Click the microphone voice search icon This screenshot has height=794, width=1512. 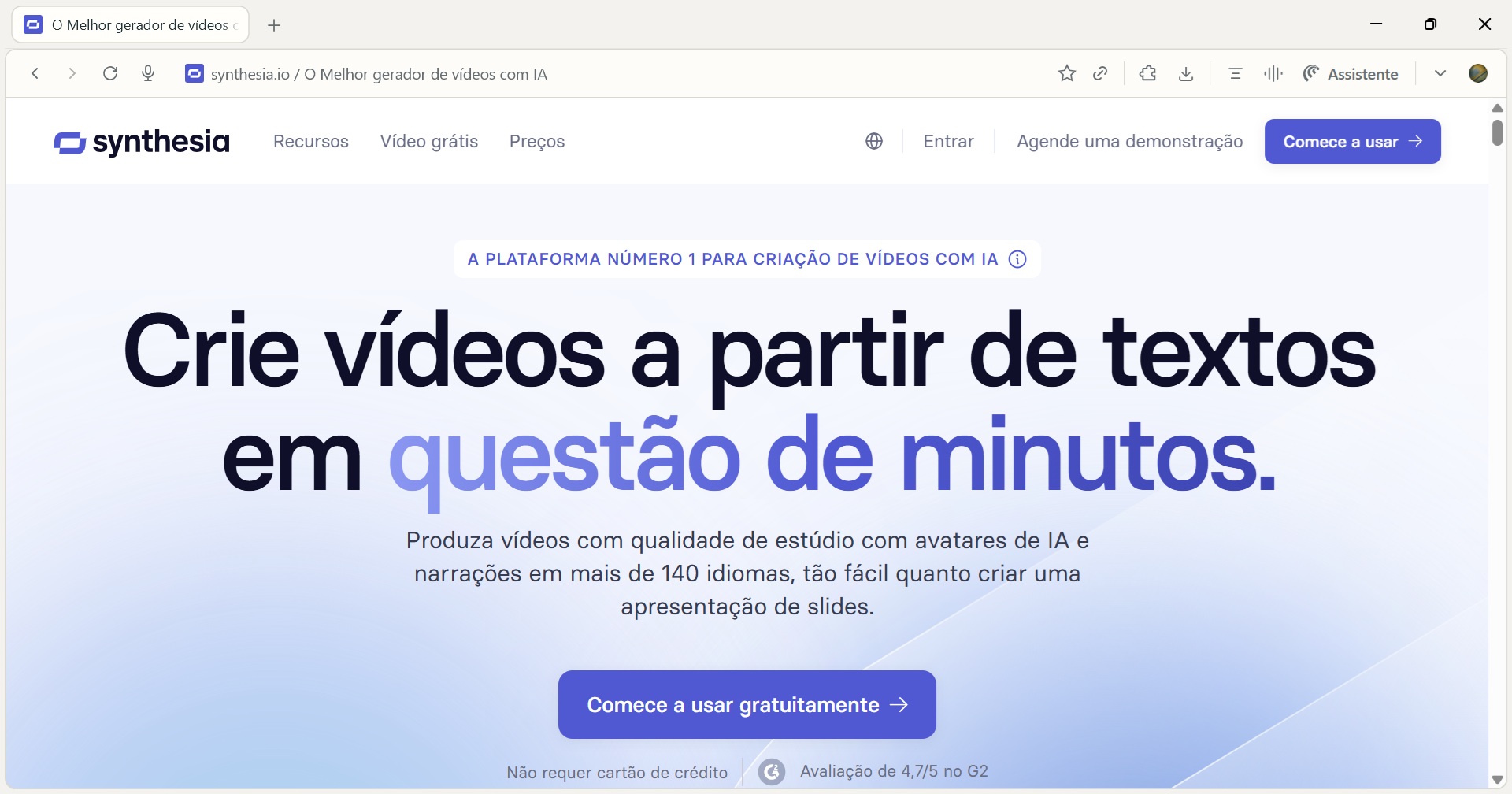click(148, 73)
